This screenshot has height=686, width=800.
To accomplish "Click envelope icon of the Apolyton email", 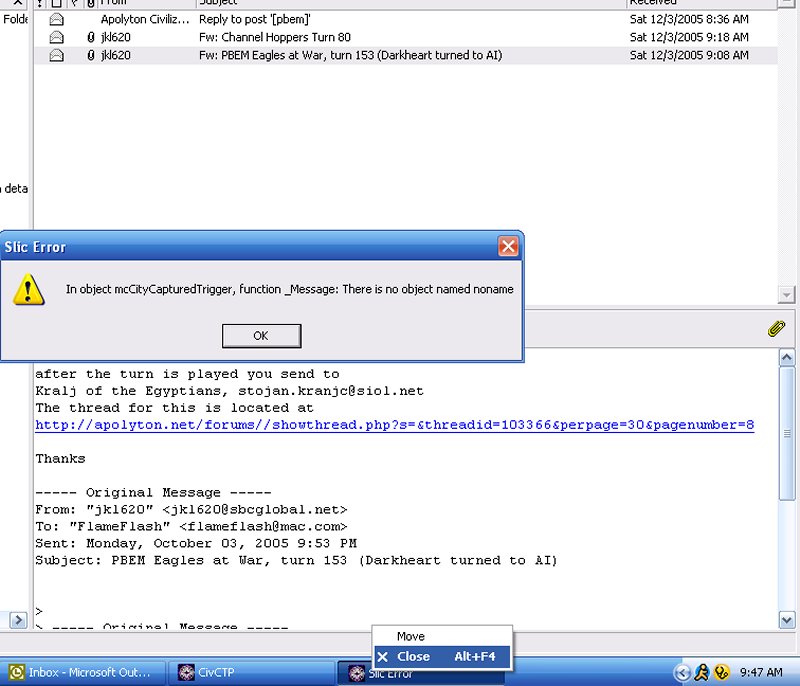I will pos(57,19).
